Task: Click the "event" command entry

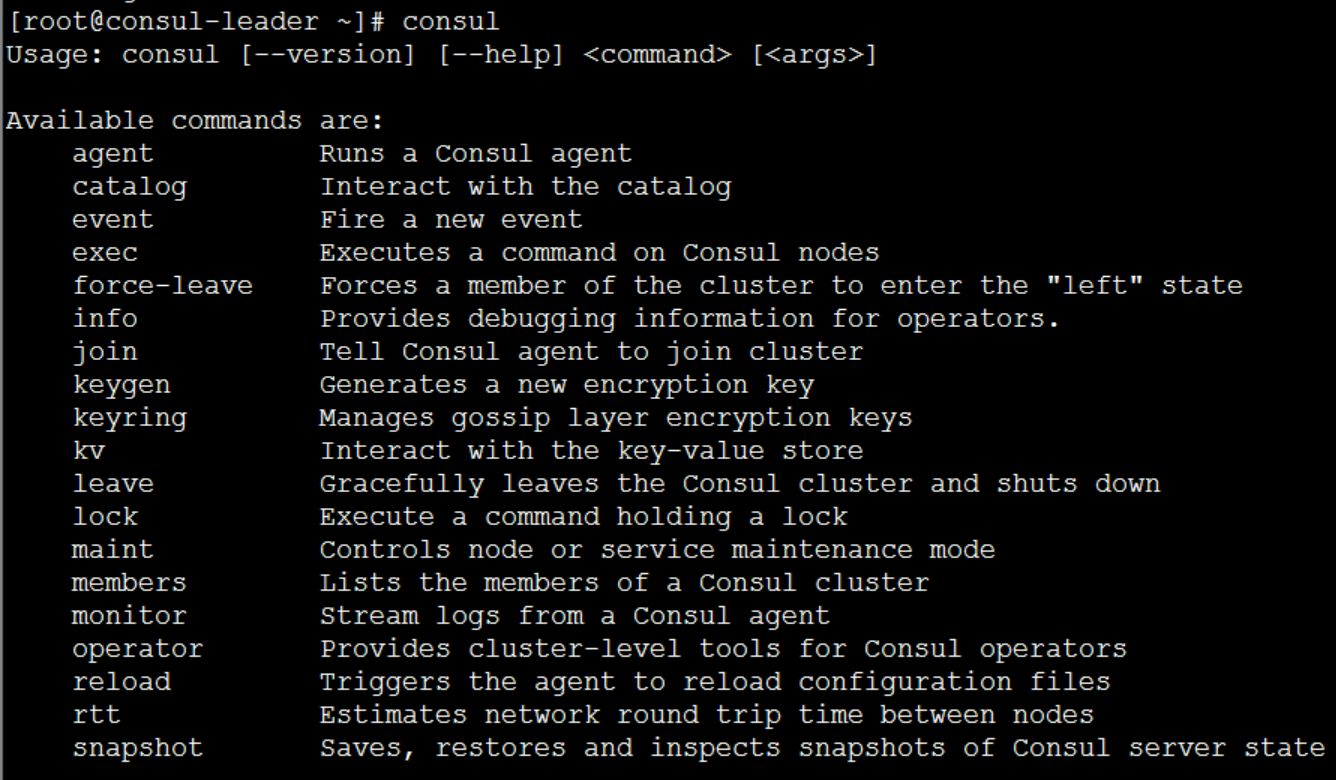Action: tap(113, 220)
